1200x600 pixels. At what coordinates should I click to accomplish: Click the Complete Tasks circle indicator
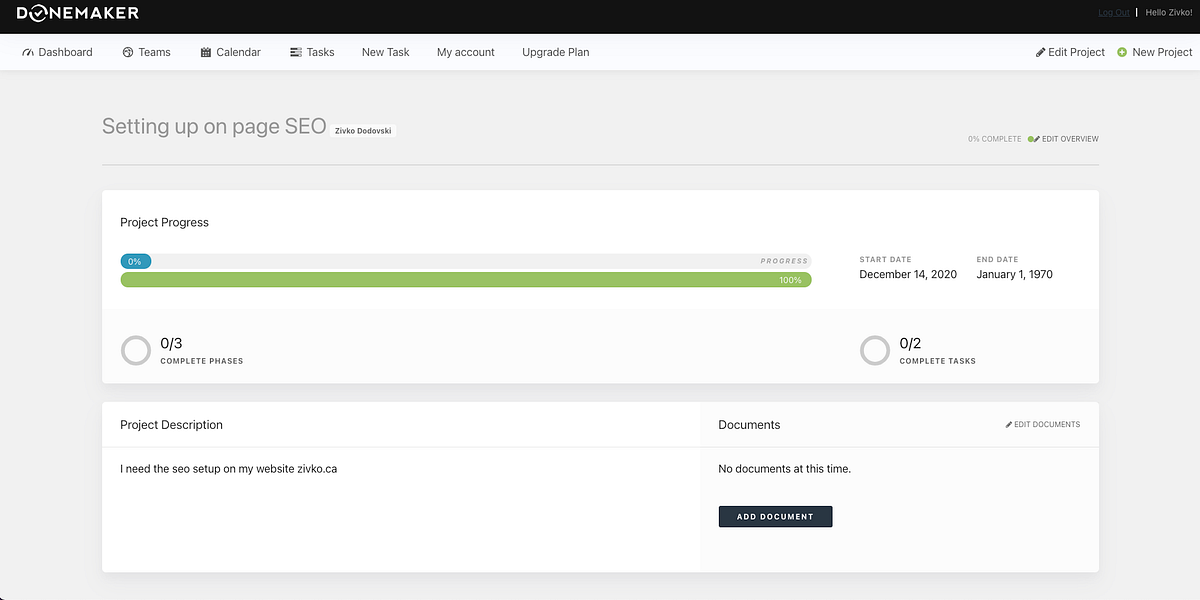pyautogui.click(x=875, y=350)
